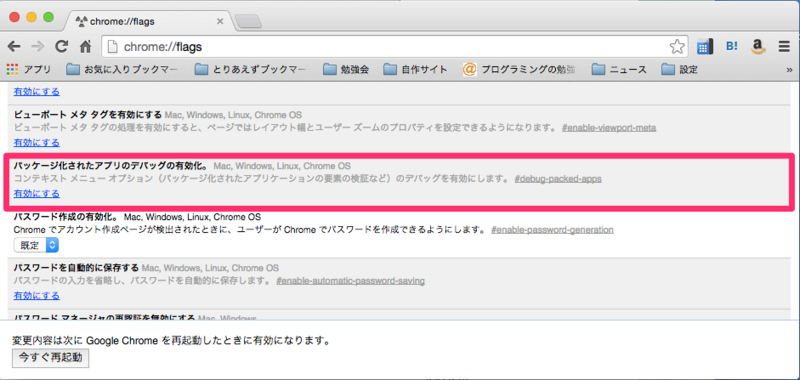Viewport: 800px width, 380px height.
Task: Go back with the back arrow
Action: click(14, 47)
